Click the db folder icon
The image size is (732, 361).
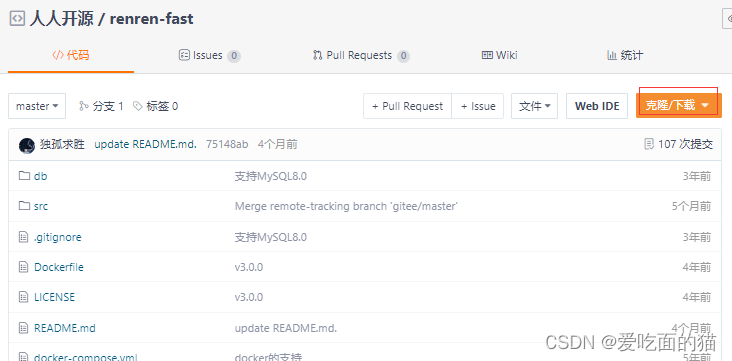[x=24, y=176]
